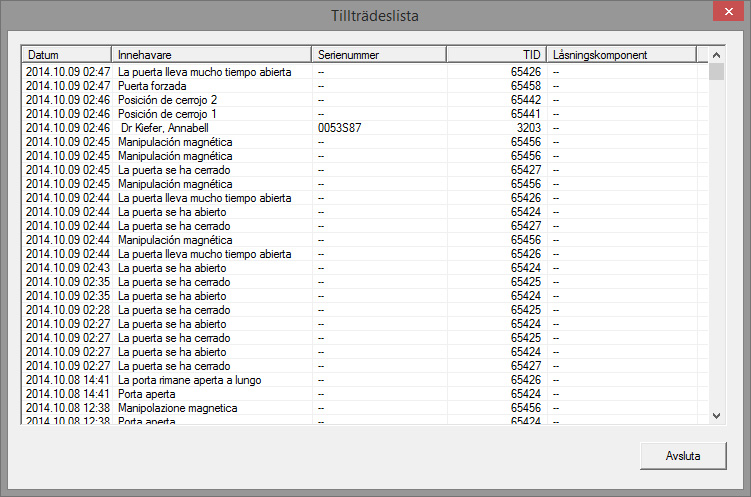Click the TID value 3203

pos(528,128)
